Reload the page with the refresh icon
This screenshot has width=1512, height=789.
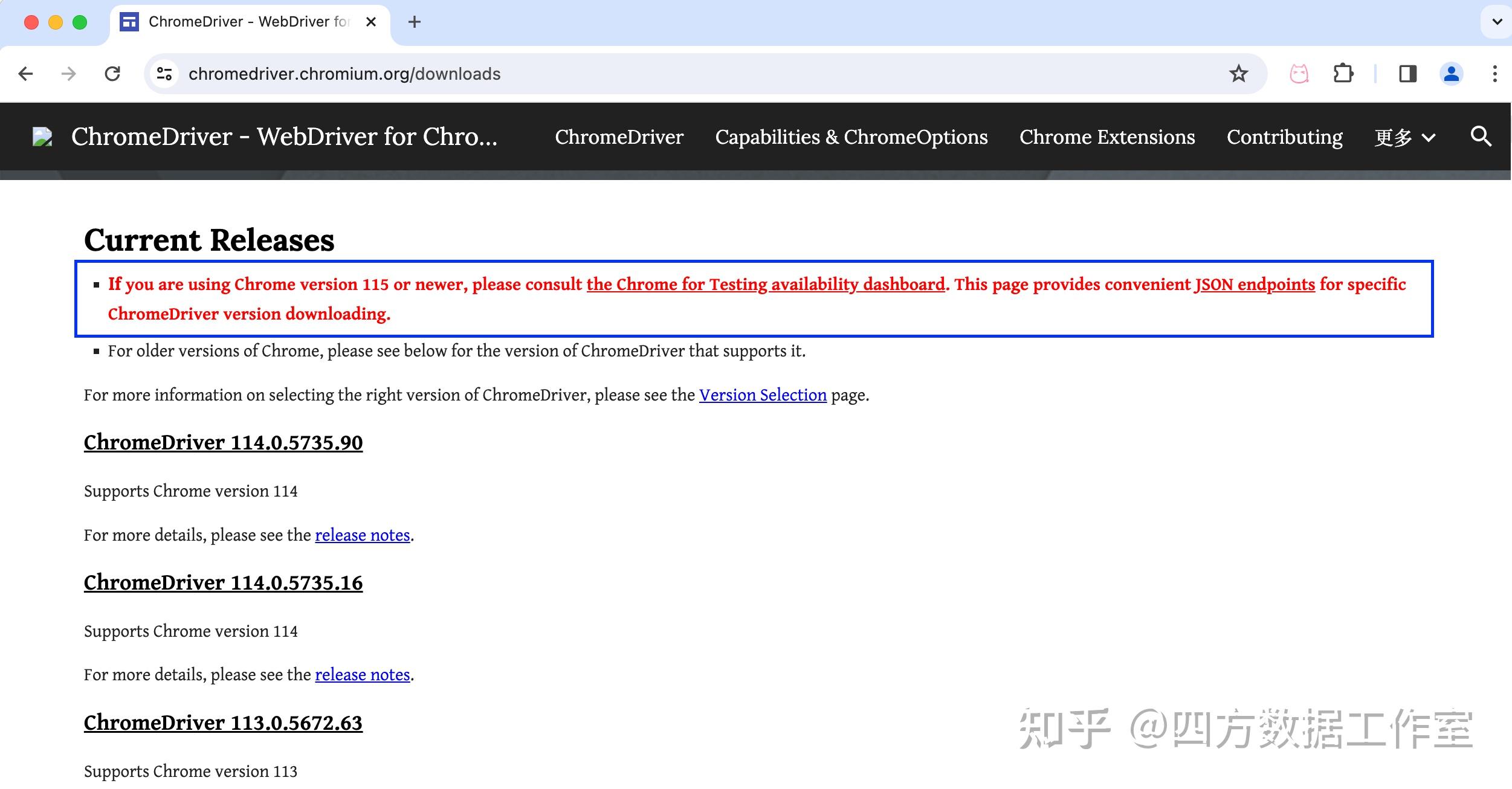(112, 74)
